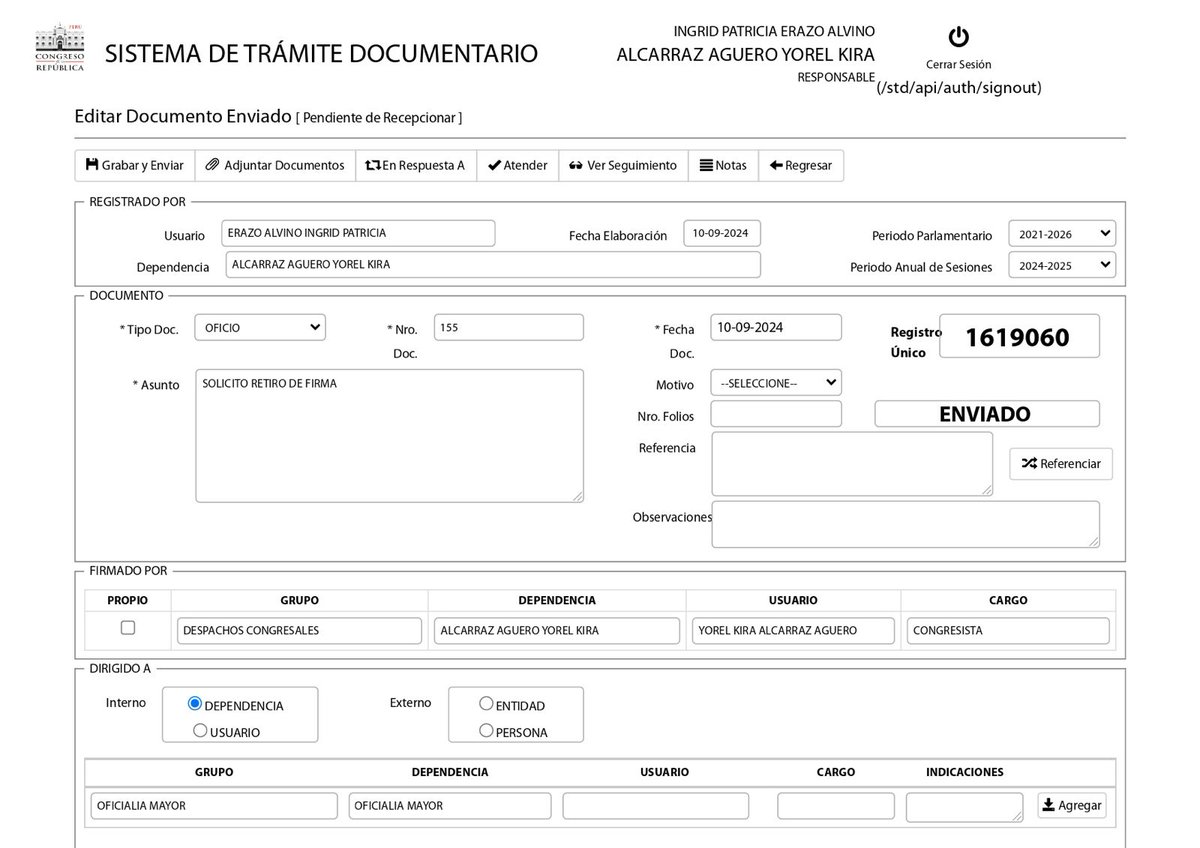Click Firmado Por dependencia field
This screenshot has height=848, width=1200.
[x=557, y=631]
